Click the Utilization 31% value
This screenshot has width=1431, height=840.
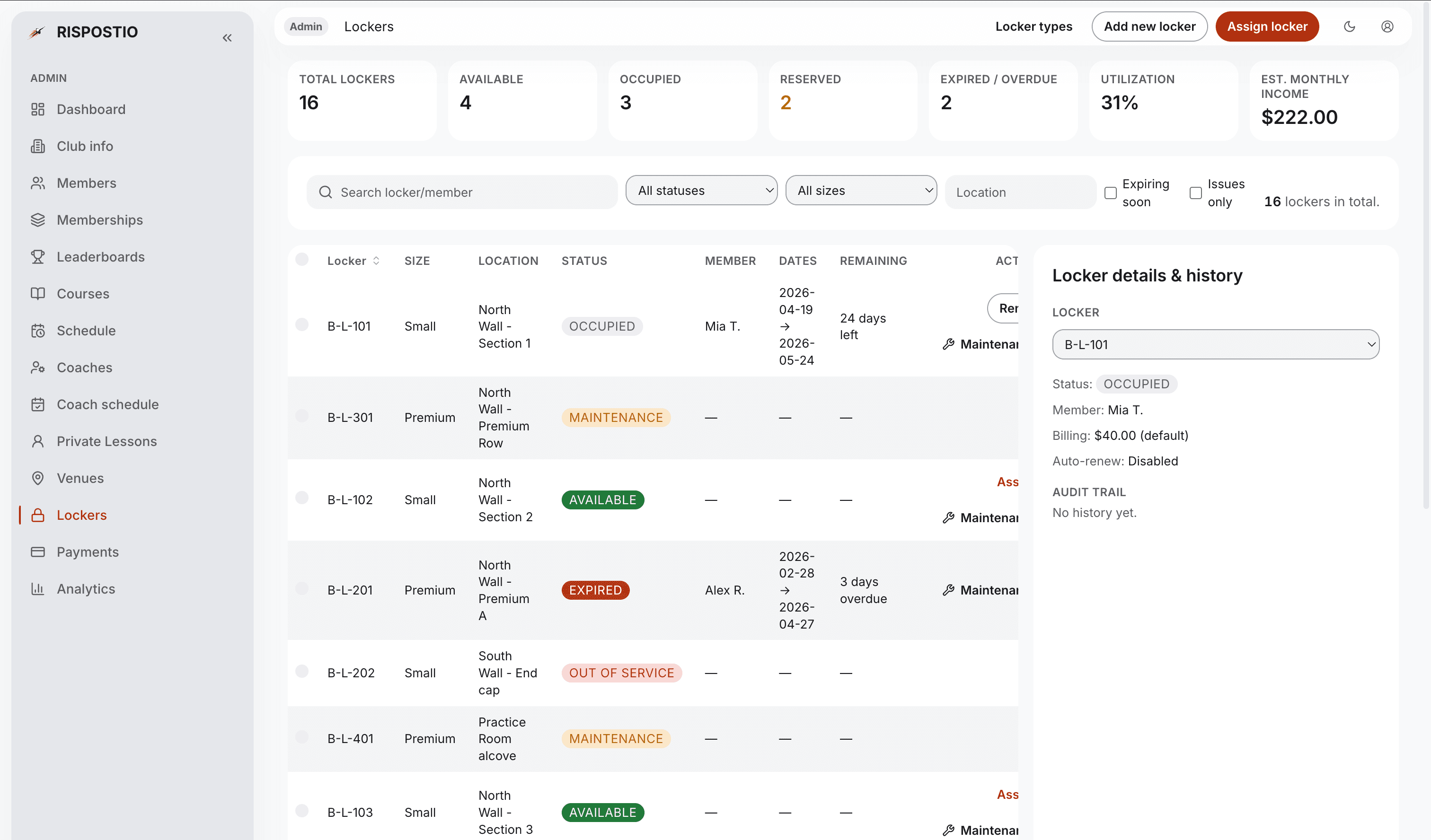click(x=1119, y=102)
